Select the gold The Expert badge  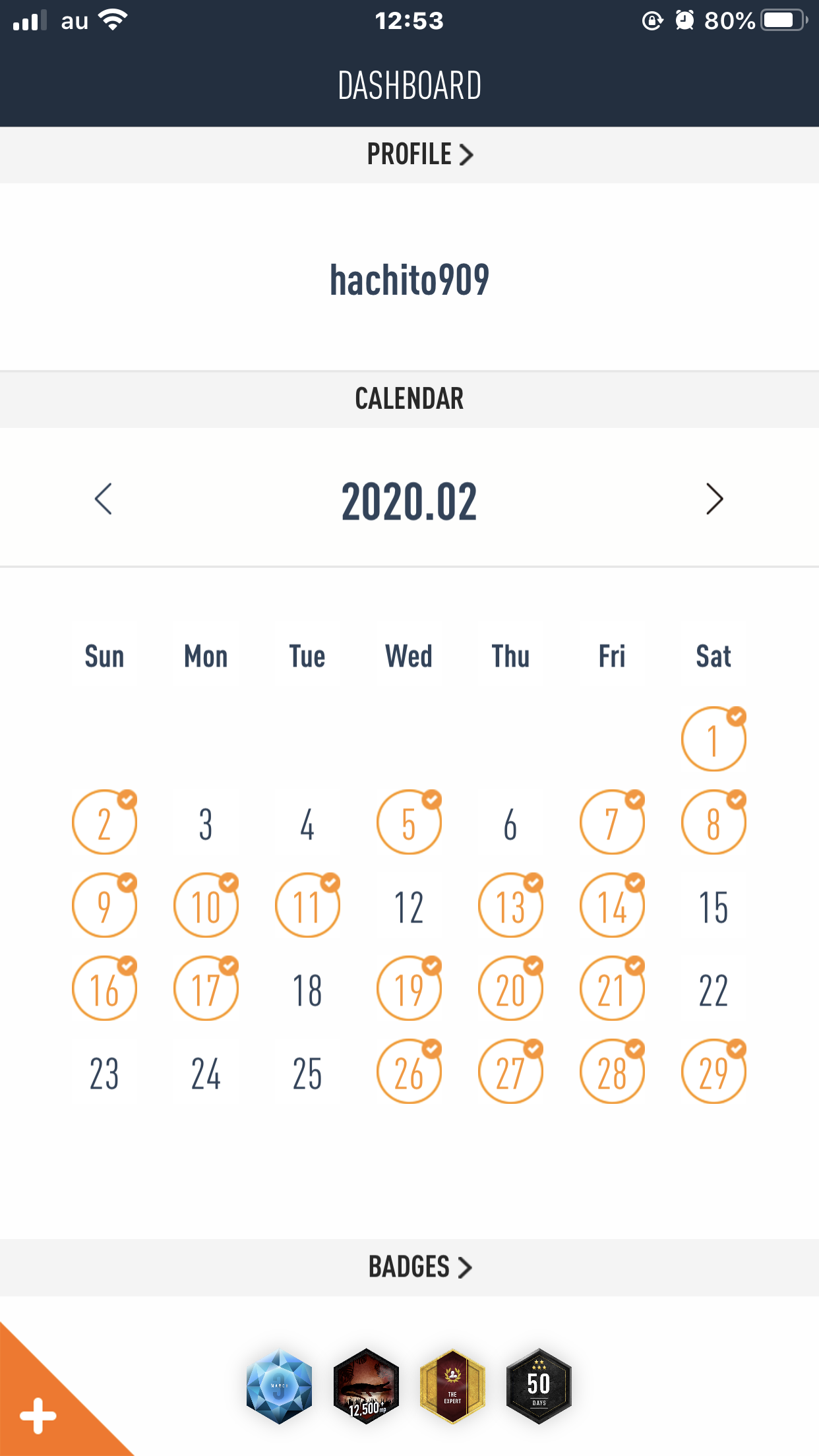click(x=452, y=1386)
